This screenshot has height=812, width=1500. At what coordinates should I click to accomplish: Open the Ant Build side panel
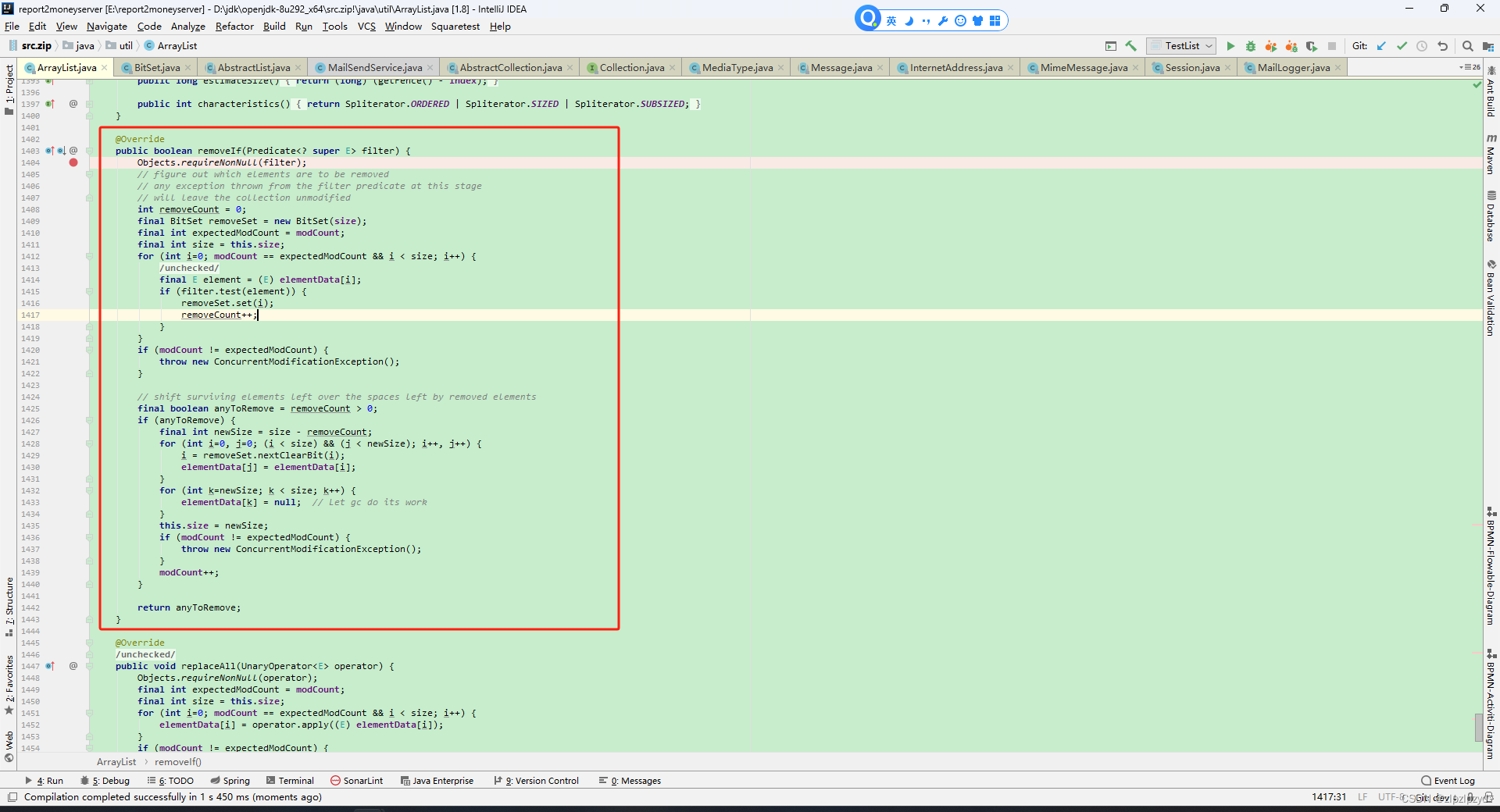1491,91
